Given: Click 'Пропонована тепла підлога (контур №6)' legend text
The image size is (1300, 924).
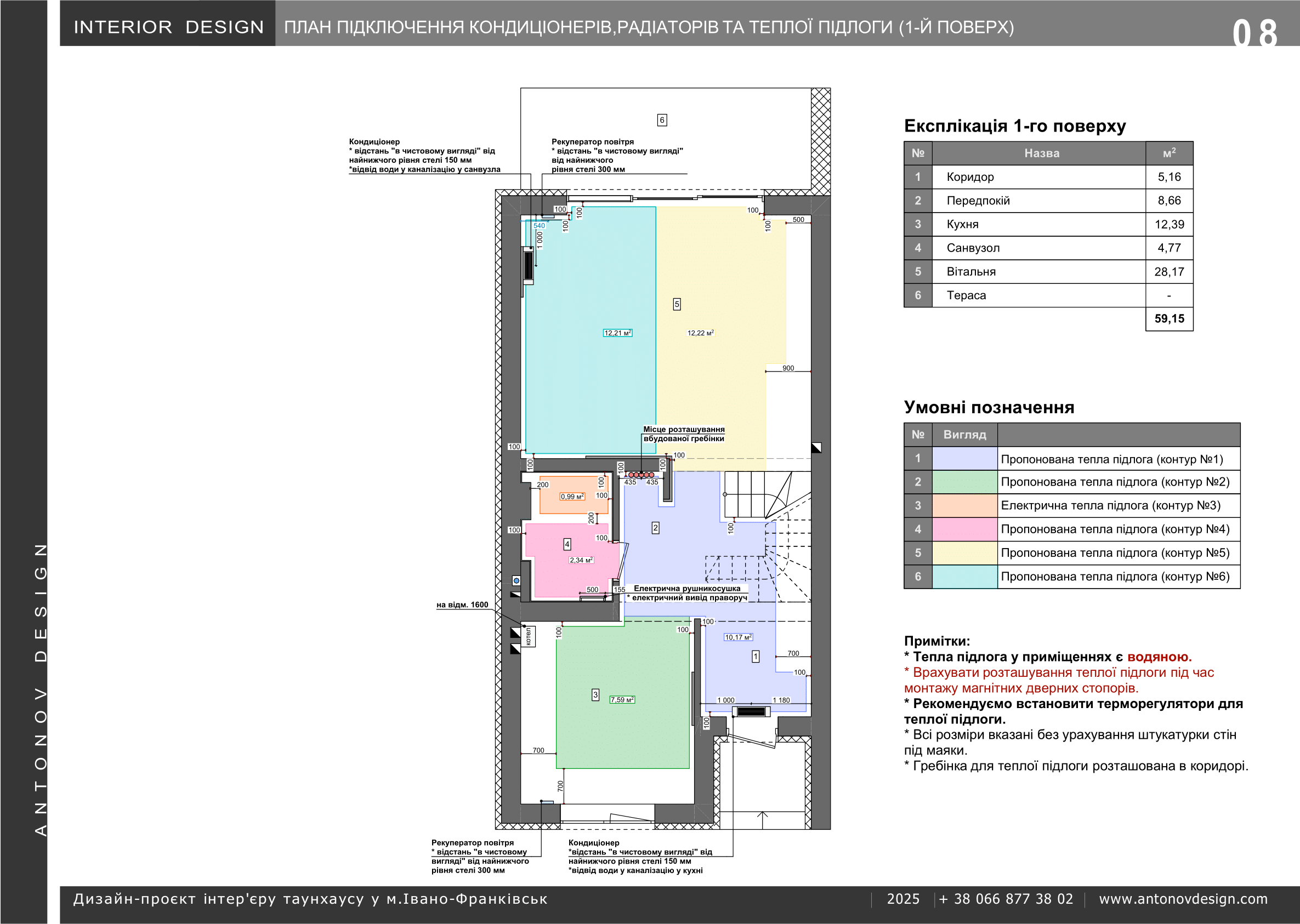Looking at the screenshot, I should pos(1115,577).
